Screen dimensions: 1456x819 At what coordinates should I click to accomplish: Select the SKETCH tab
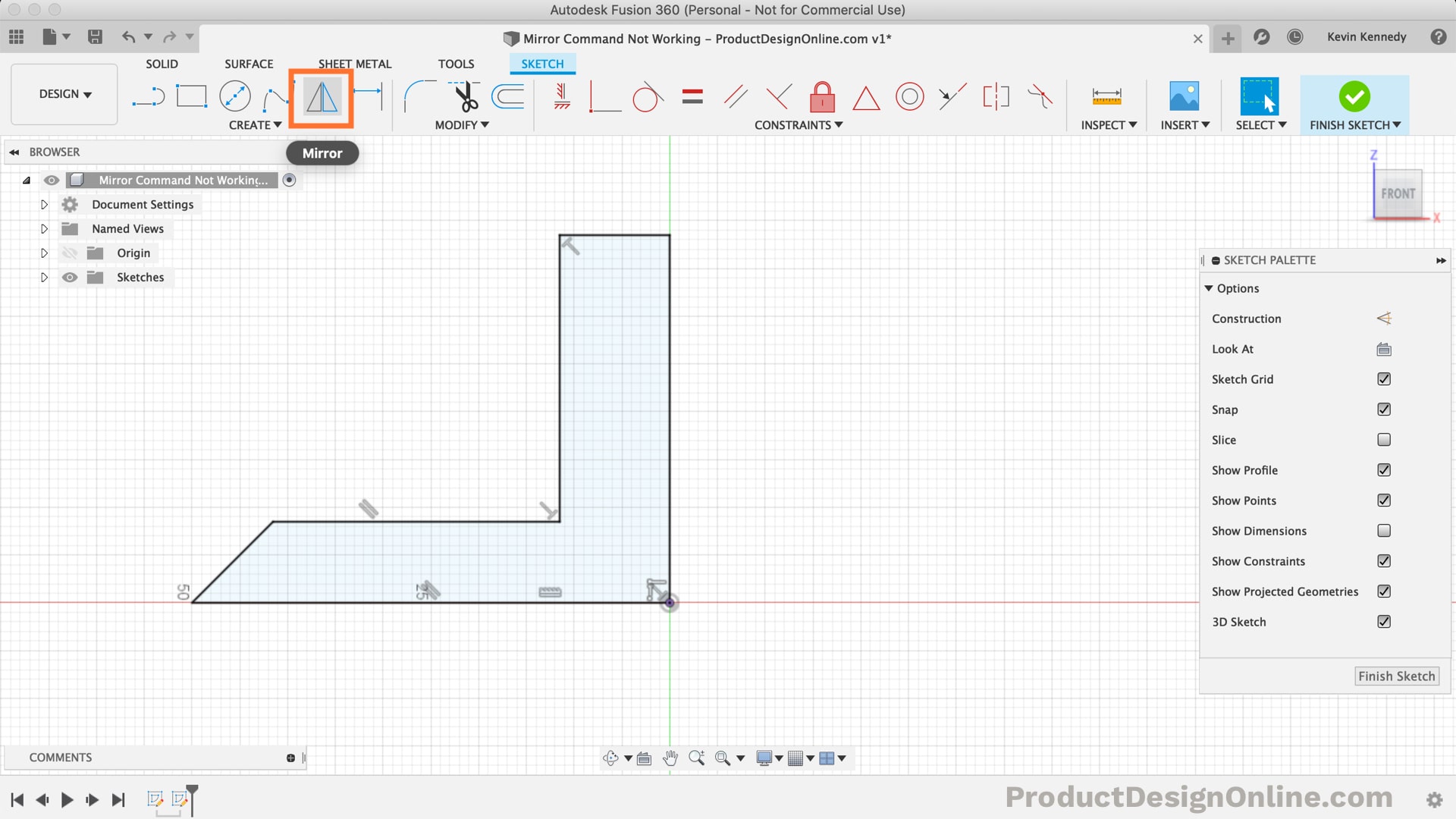(542, 64)
